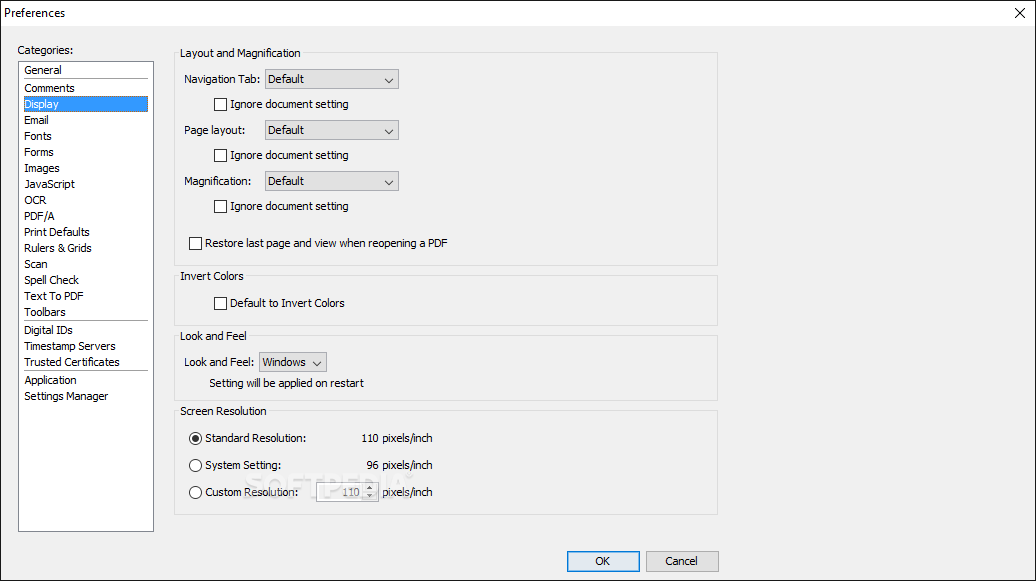The height and width of the screenshot is (581, 1036).
Task: Select the General category
Action: (x=43, y=70)
